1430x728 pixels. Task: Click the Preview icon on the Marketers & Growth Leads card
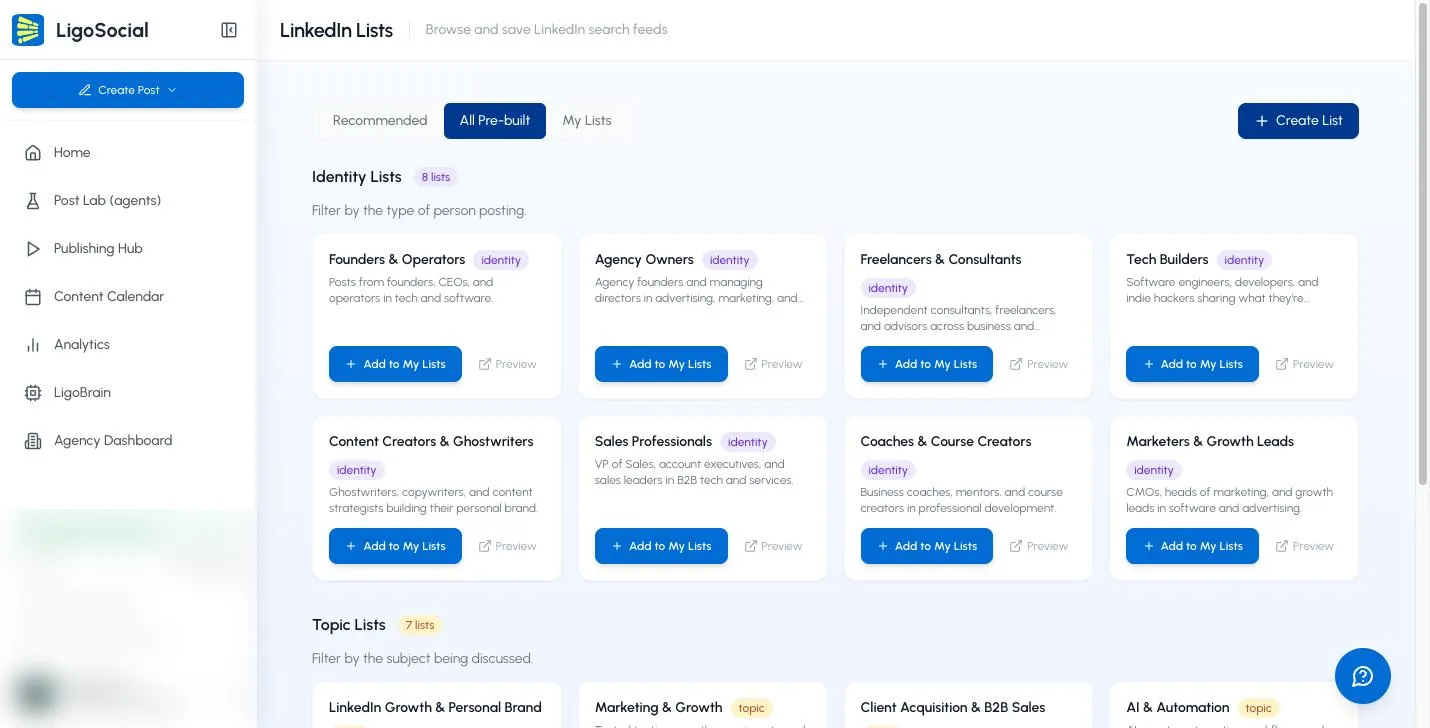[x=1282, y=546]
